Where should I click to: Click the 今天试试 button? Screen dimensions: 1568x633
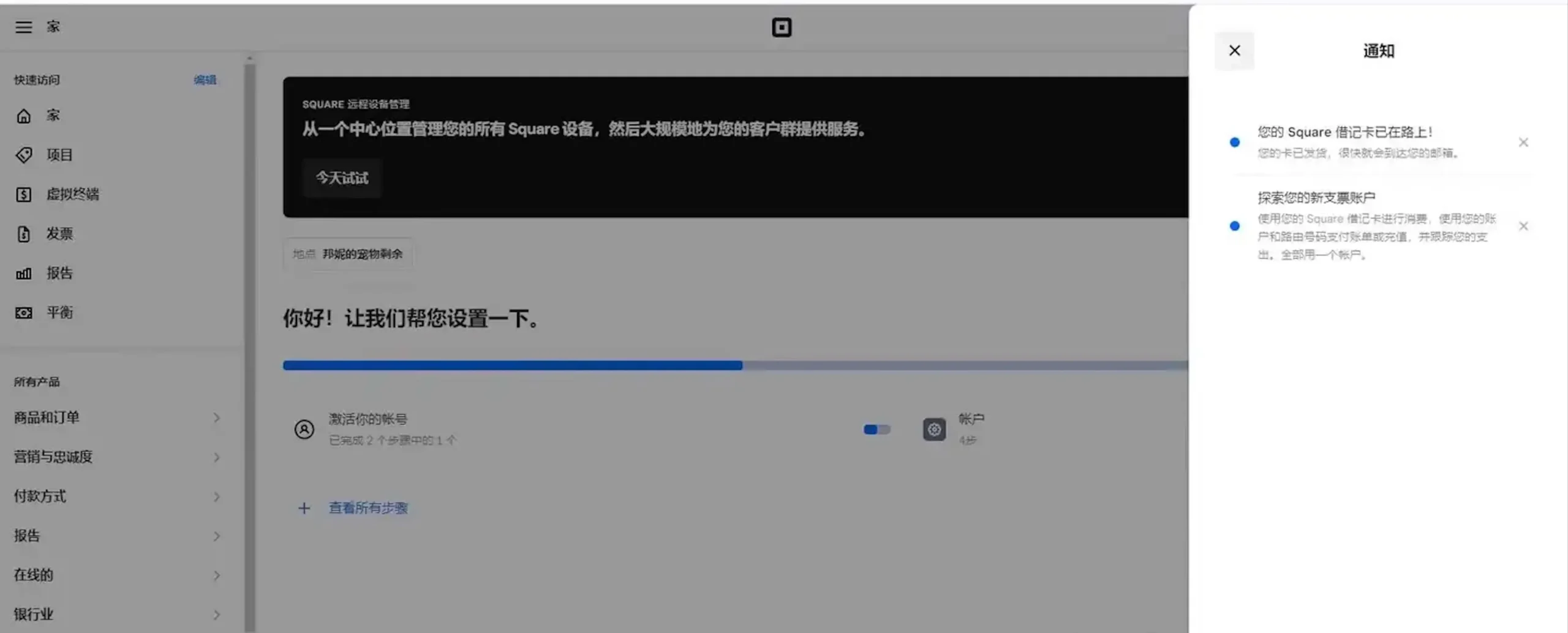point(342,178)
